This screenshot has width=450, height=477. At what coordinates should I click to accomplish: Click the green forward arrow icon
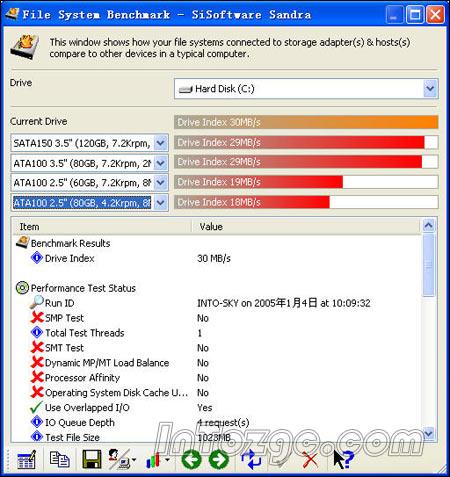tap(219, 459)
